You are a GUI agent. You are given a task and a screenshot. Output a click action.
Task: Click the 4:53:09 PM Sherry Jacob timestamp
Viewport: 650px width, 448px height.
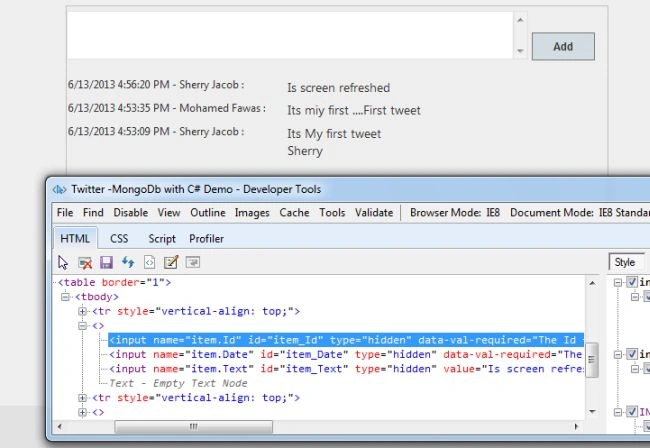point(156,131)
